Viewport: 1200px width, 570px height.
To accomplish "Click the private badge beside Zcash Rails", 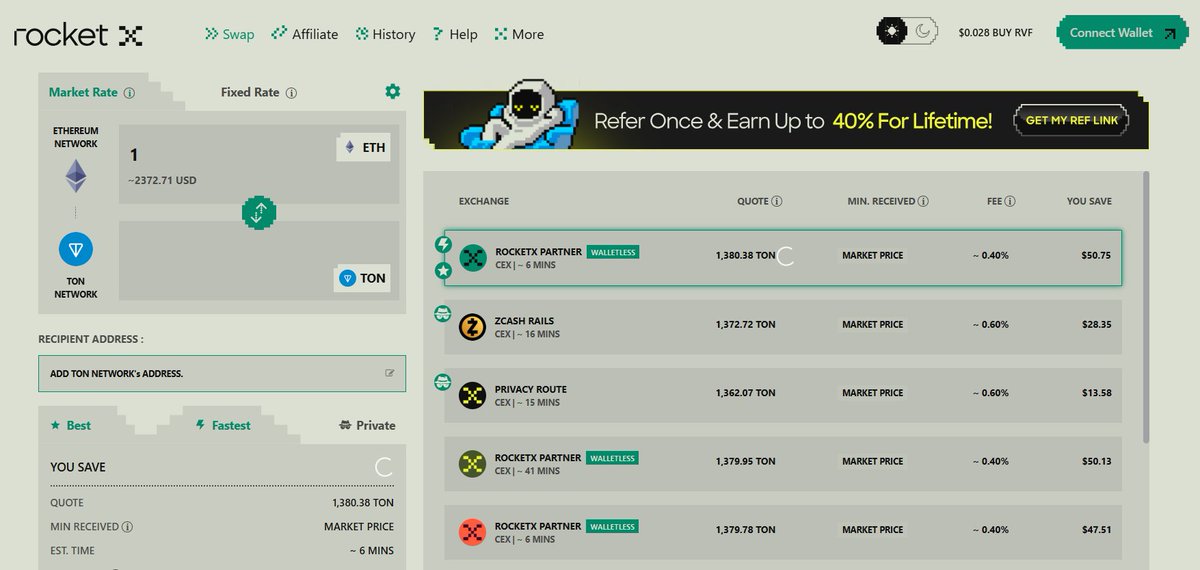I will point(444,312).
